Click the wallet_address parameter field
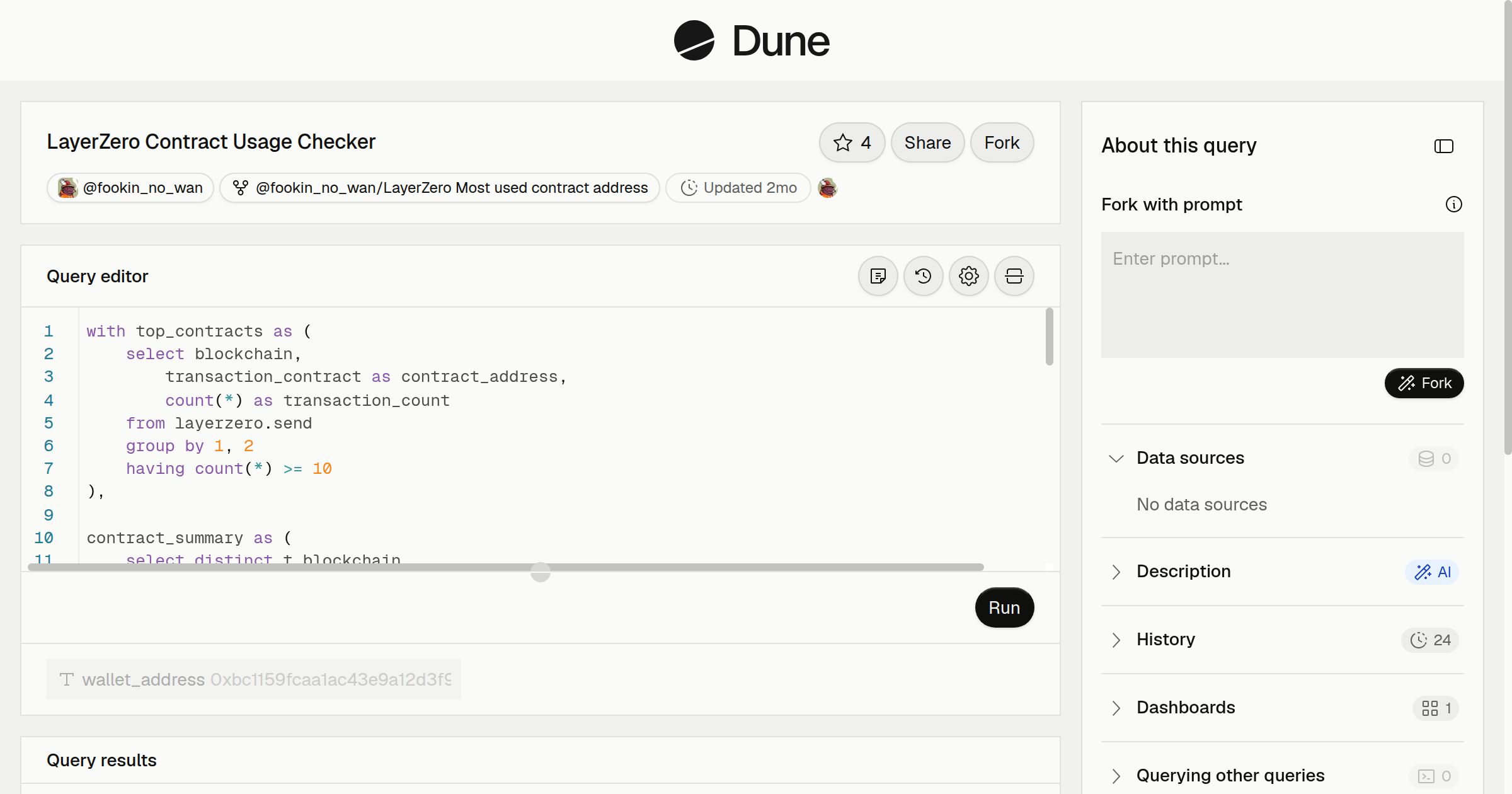 coord(254,679)
